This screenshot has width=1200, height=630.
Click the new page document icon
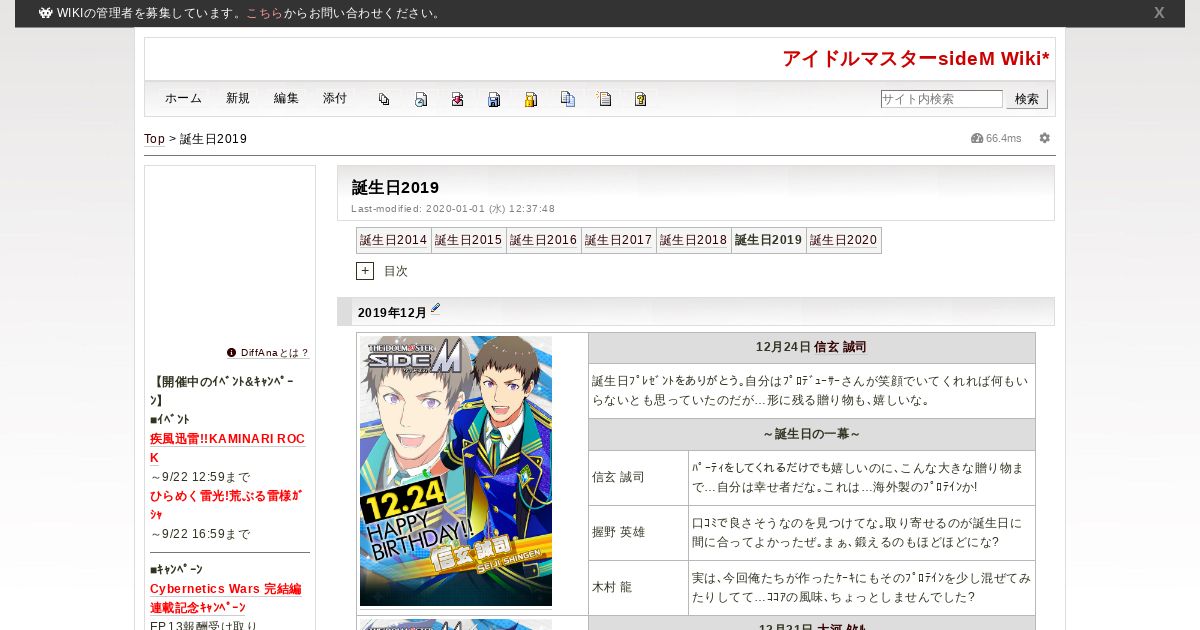click(x=604, y=99)
